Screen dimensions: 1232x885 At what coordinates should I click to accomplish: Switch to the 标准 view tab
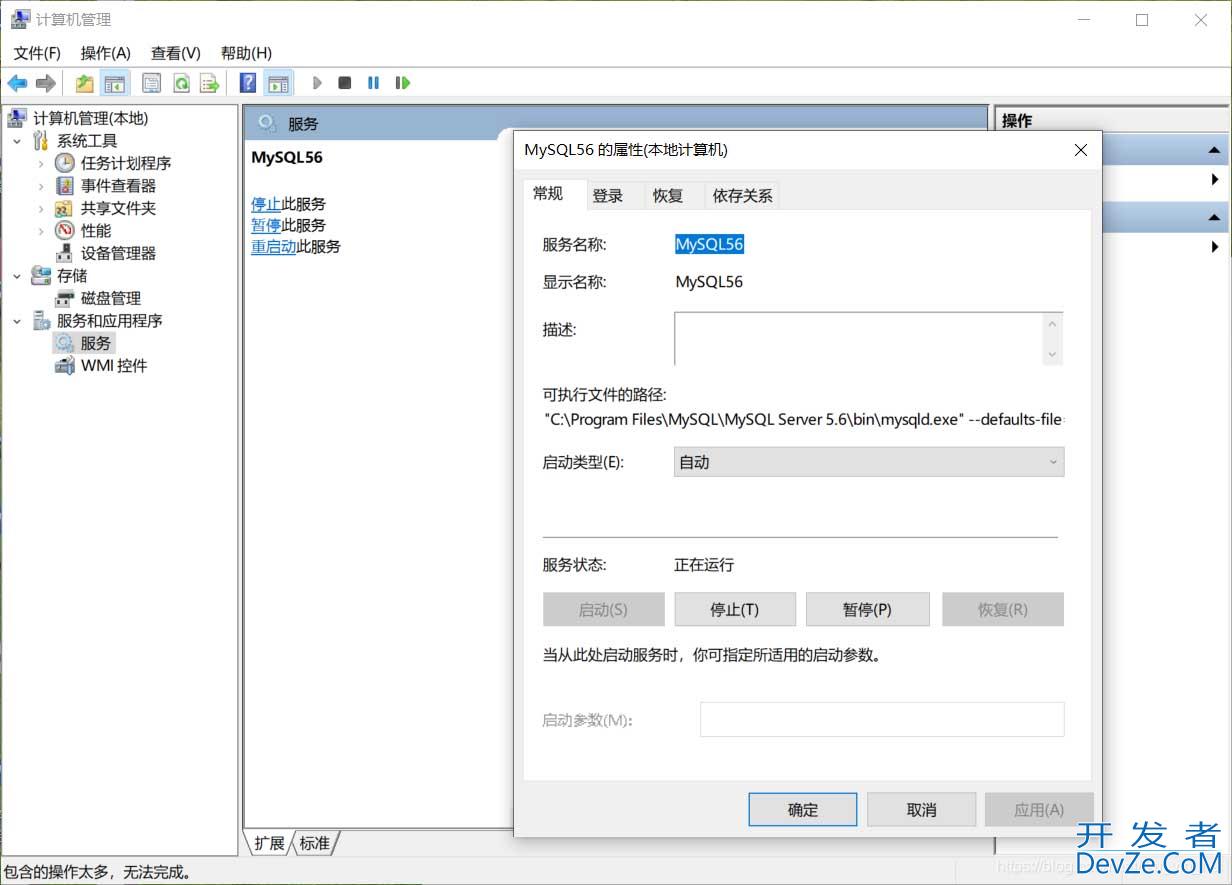315,843
